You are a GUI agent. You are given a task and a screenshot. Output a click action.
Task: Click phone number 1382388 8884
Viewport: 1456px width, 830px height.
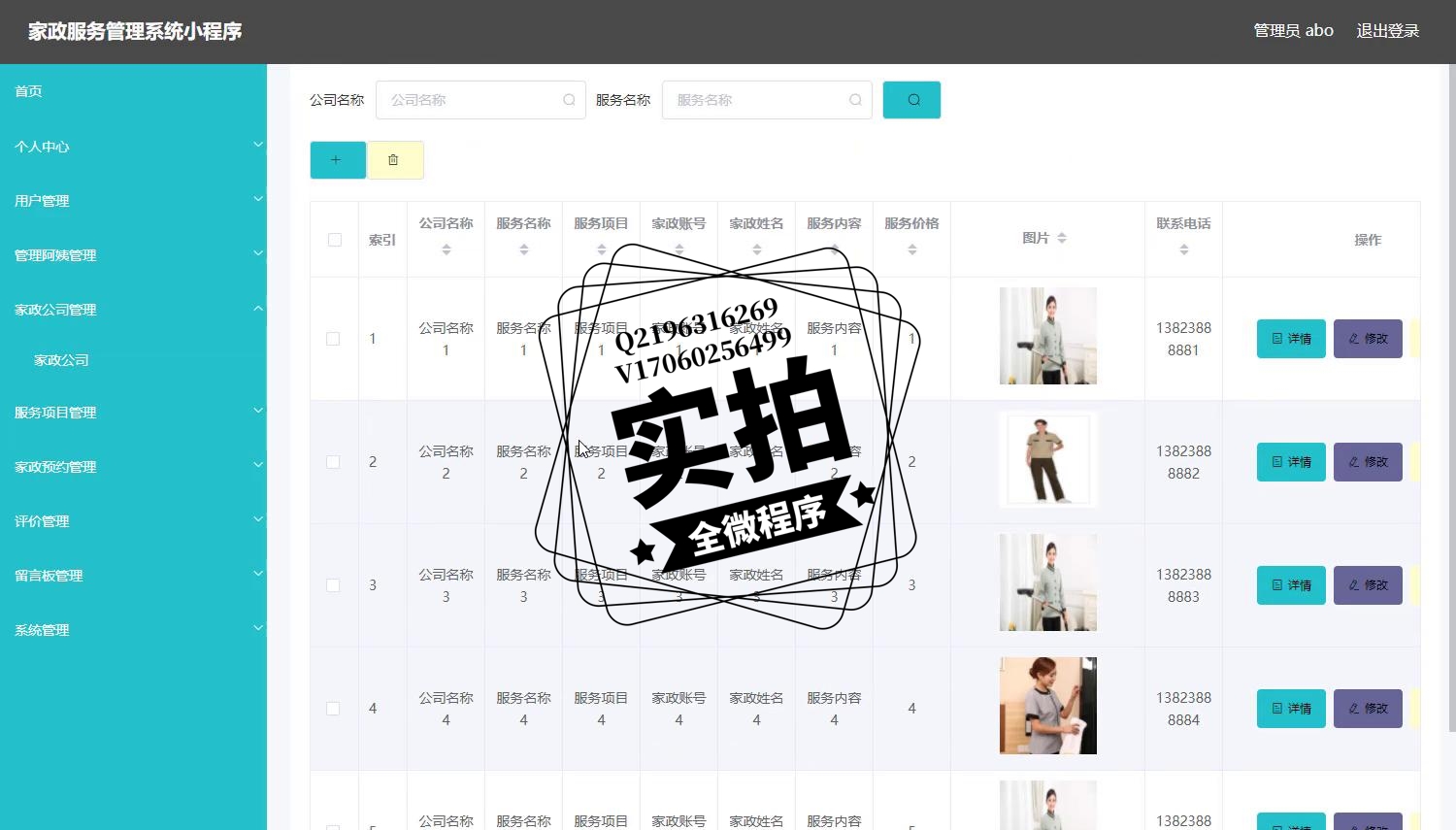point(1184,709)
